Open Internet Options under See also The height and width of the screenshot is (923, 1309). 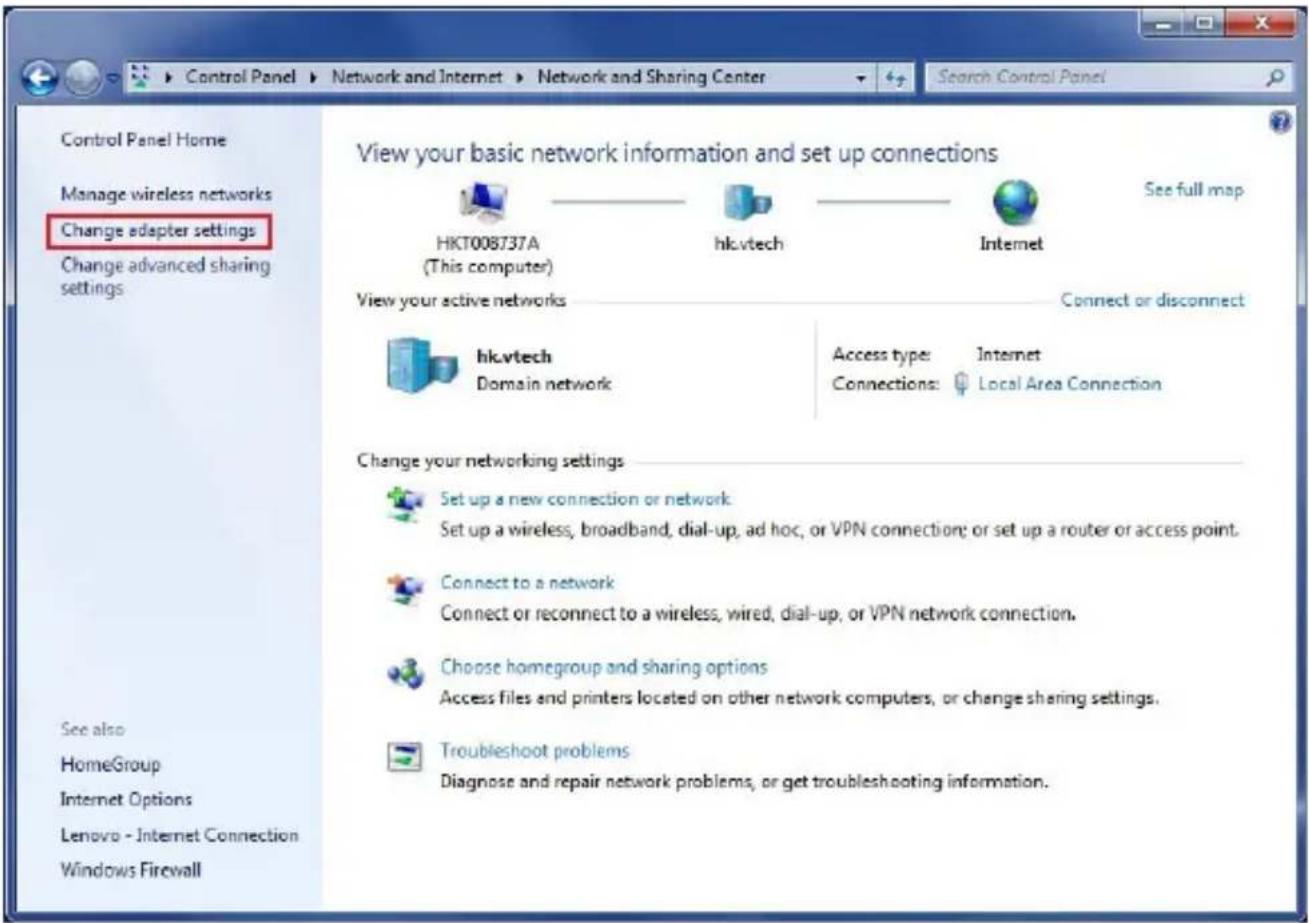(127, 800)
